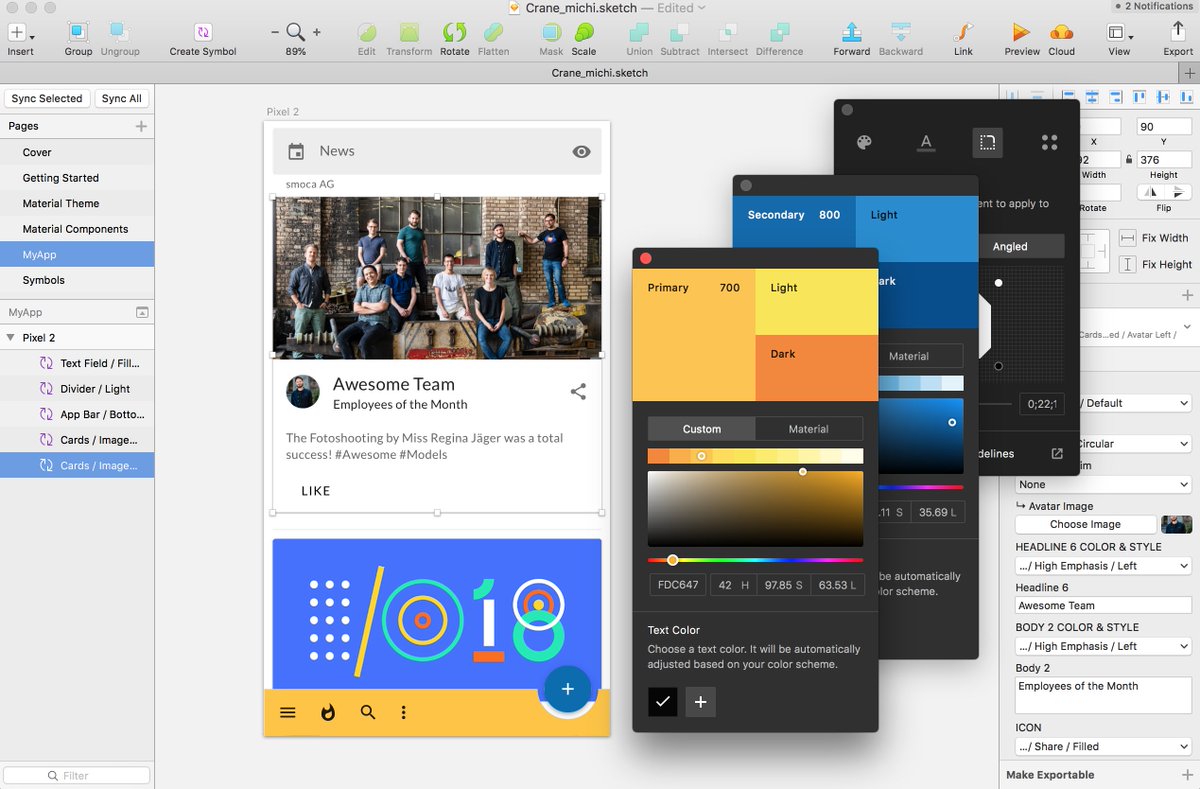The width and height of the screenshot is (1200, 789).
Task: Open the View dropdown in toolbar
Action: (1119, 33)
